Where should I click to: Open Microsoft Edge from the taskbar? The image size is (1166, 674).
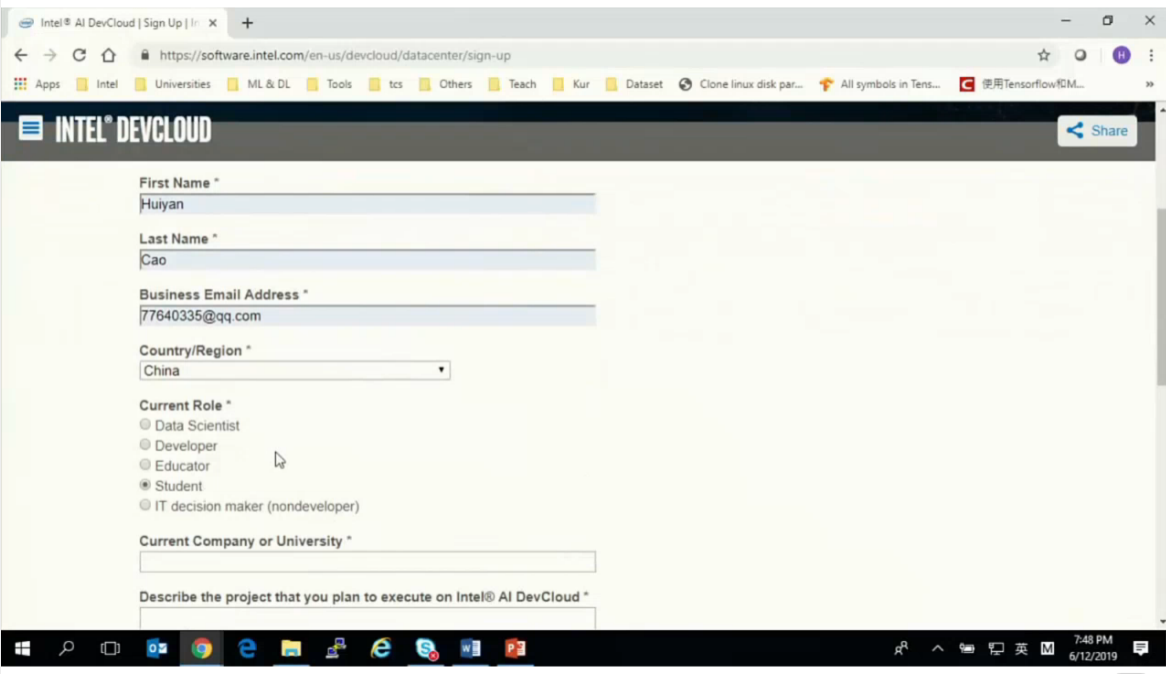(x=247, y=649)
